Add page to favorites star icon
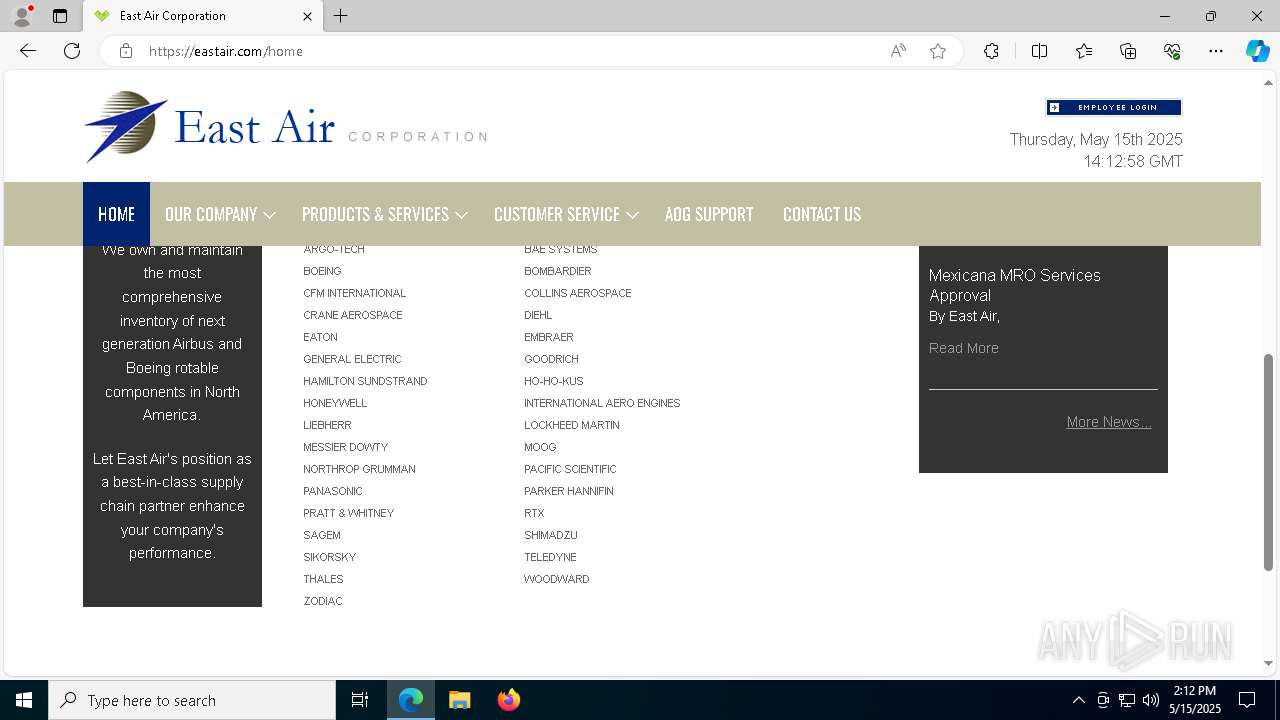 pos(938,51)
